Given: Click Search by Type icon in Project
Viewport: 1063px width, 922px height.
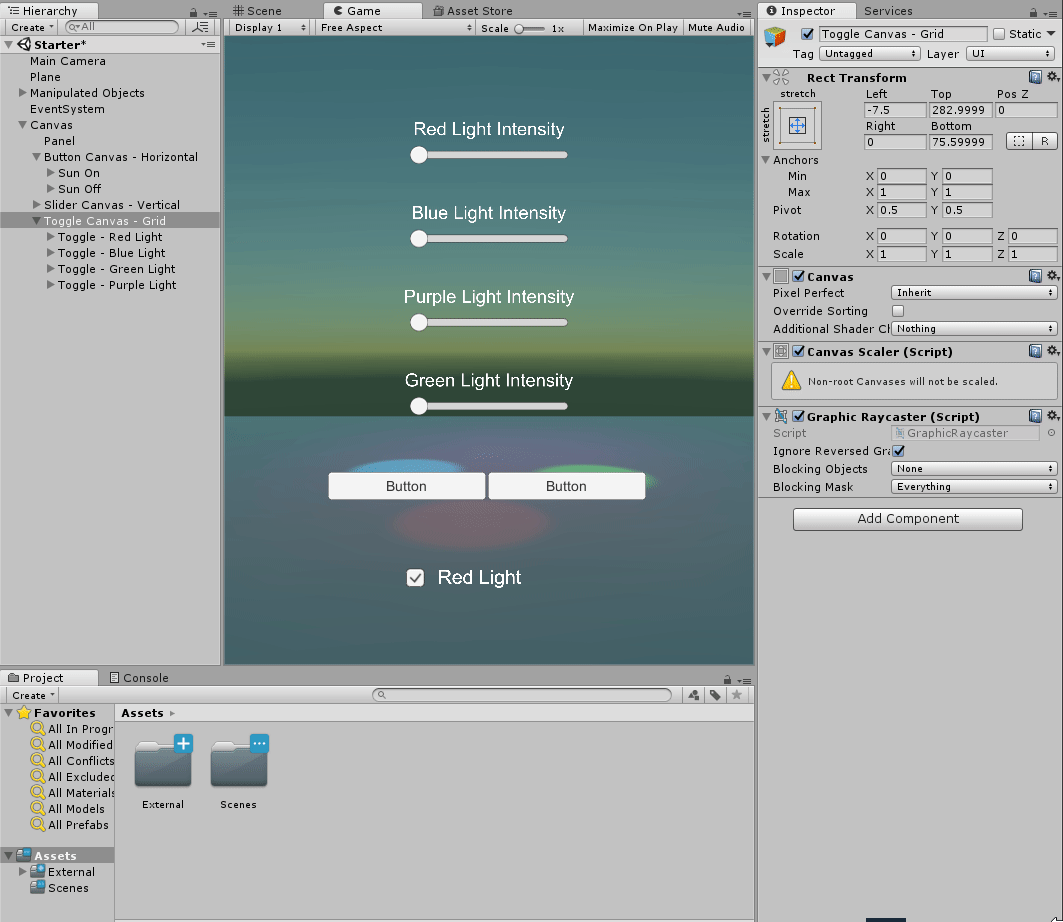Looking at the screenshot, I should click(693, 695).
